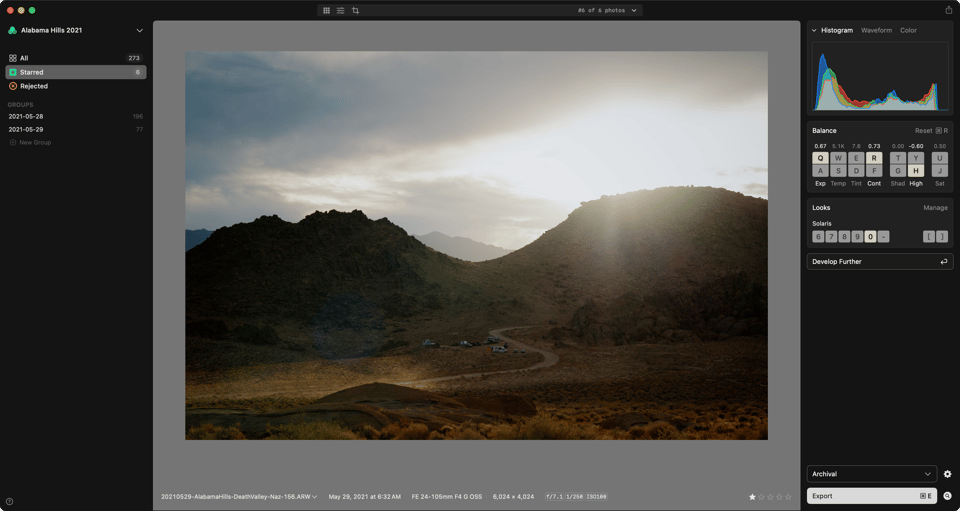Click Develop Further button

pos(880,262)
